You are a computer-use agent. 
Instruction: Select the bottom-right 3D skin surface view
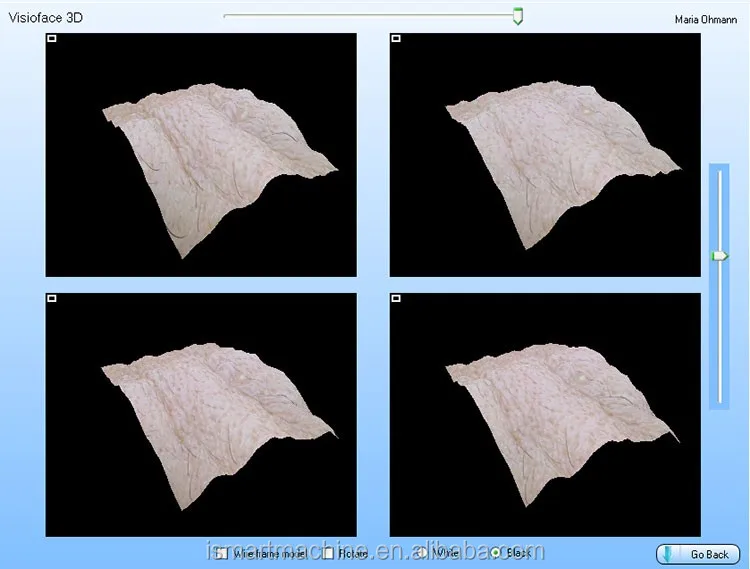pos(545,414)
